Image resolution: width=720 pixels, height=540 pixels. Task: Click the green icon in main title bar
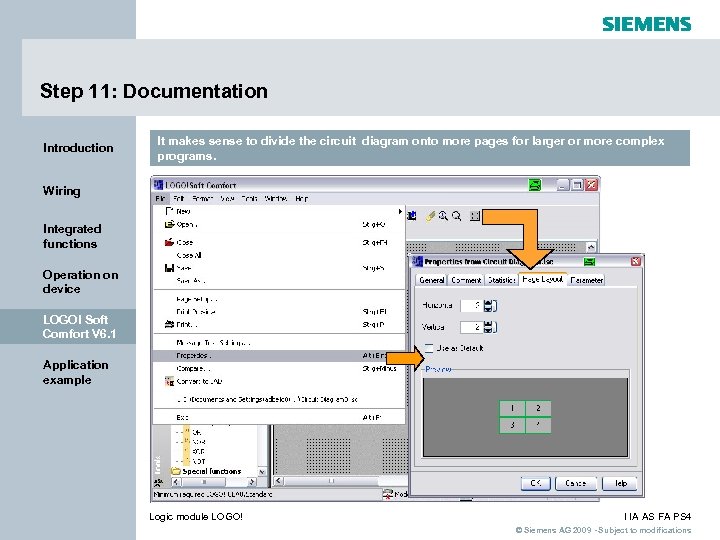tap(535, 185)
